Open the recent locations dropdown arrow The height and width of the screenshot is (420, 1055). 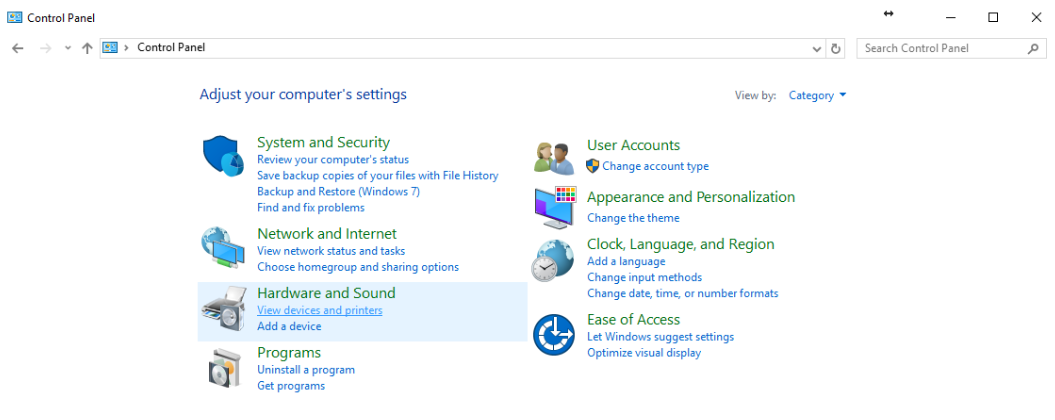(67, 48)
